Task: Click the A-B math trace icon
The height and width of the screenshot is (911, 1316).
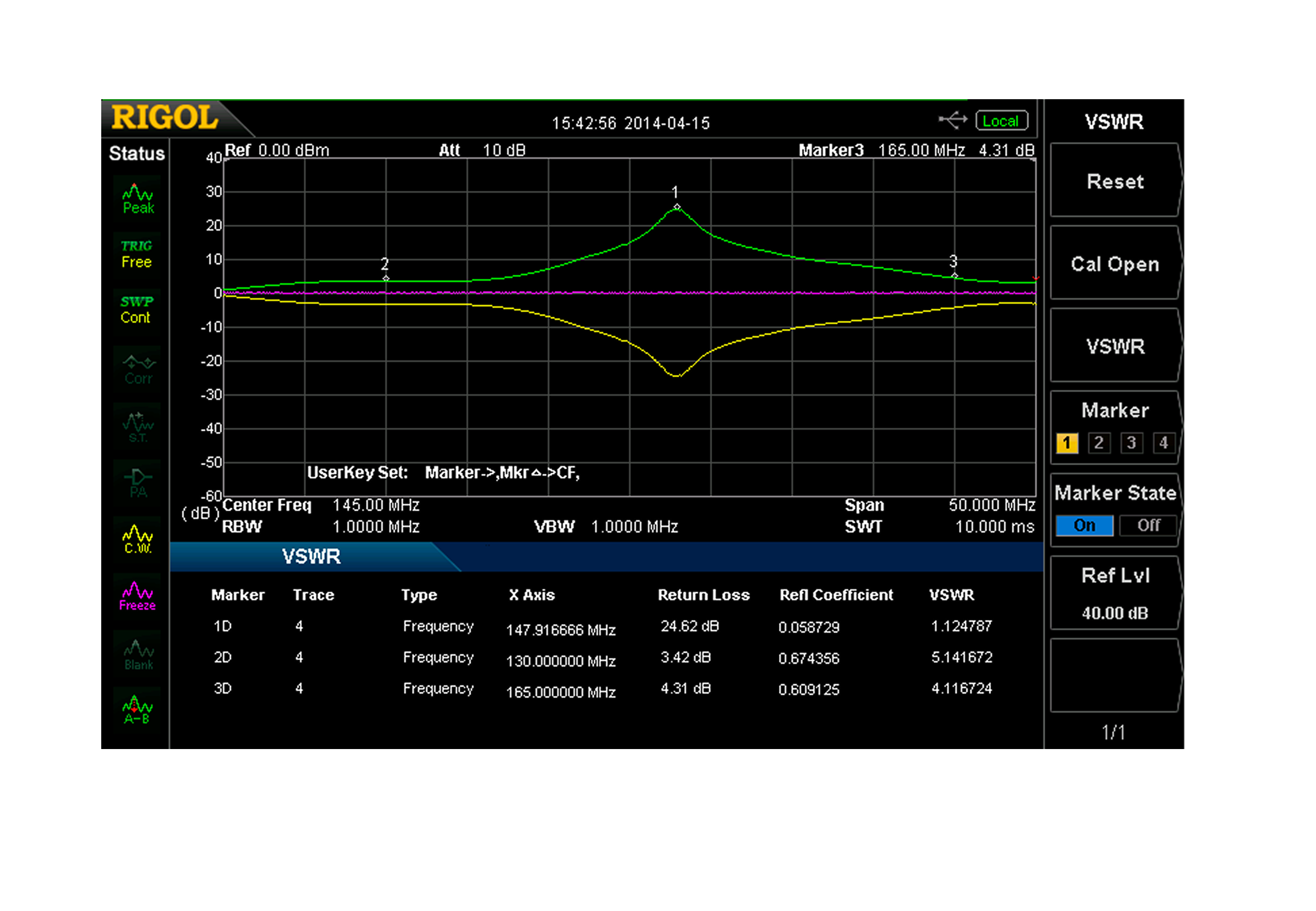Action: 137,710
